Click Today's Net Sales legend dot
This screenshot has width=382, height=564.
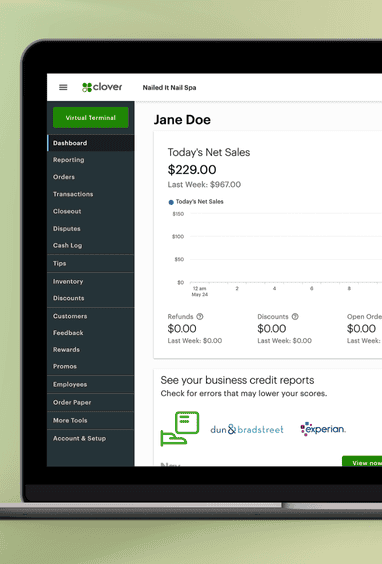171,202
